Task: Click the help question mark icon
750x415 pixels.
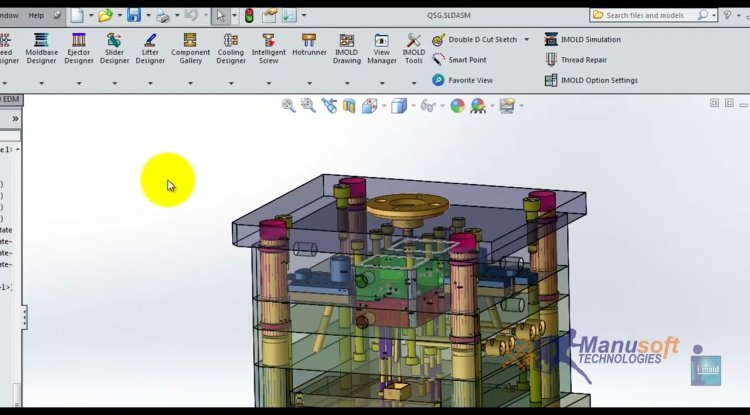Action: coord(727,15)
